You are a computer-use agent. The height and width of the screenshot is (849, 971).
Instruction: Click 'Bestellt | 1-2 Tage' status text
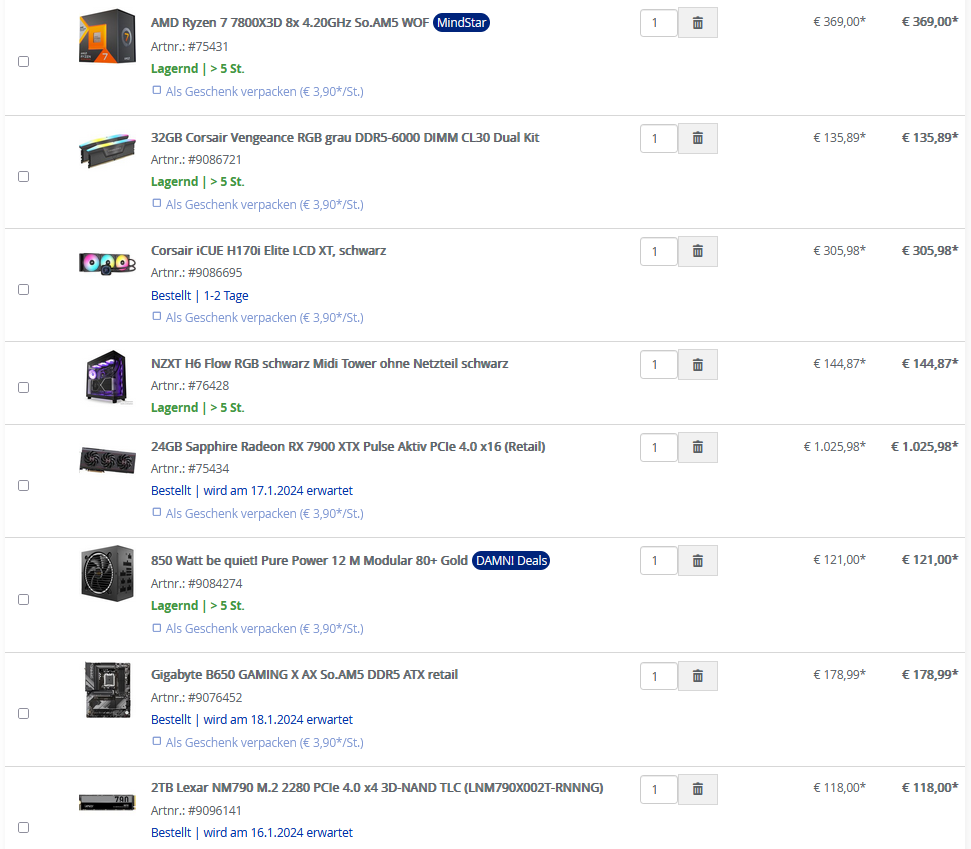199,295
